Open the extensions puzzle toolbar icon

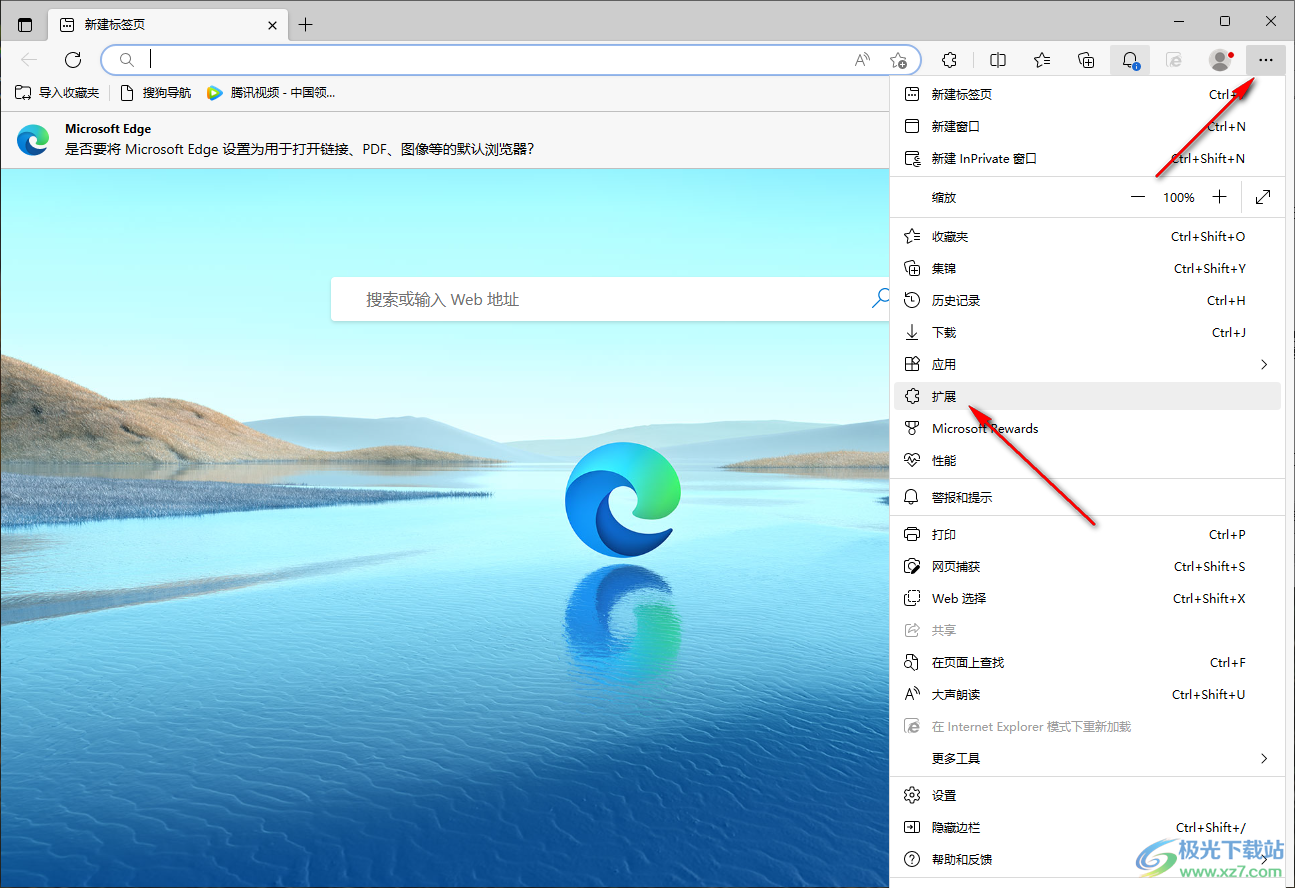[950, 60]
